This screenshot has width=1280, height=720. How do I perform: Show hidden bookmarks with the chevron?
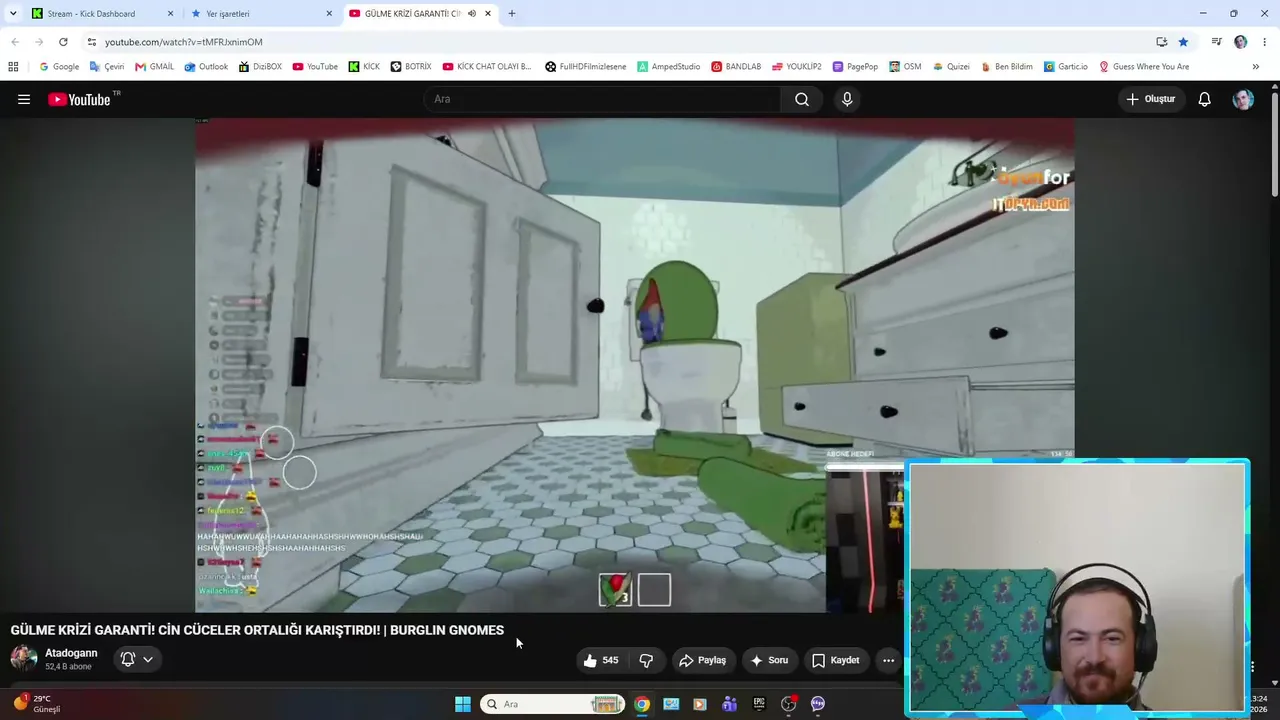1256,67
